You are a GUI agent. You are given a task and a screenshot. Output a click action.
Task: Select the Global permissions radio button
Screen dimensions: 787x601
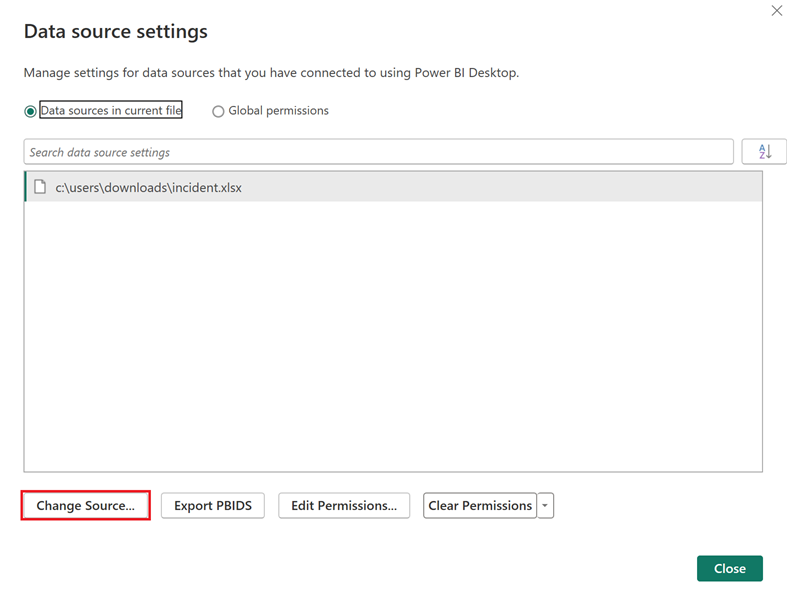[x=218, y=111]
